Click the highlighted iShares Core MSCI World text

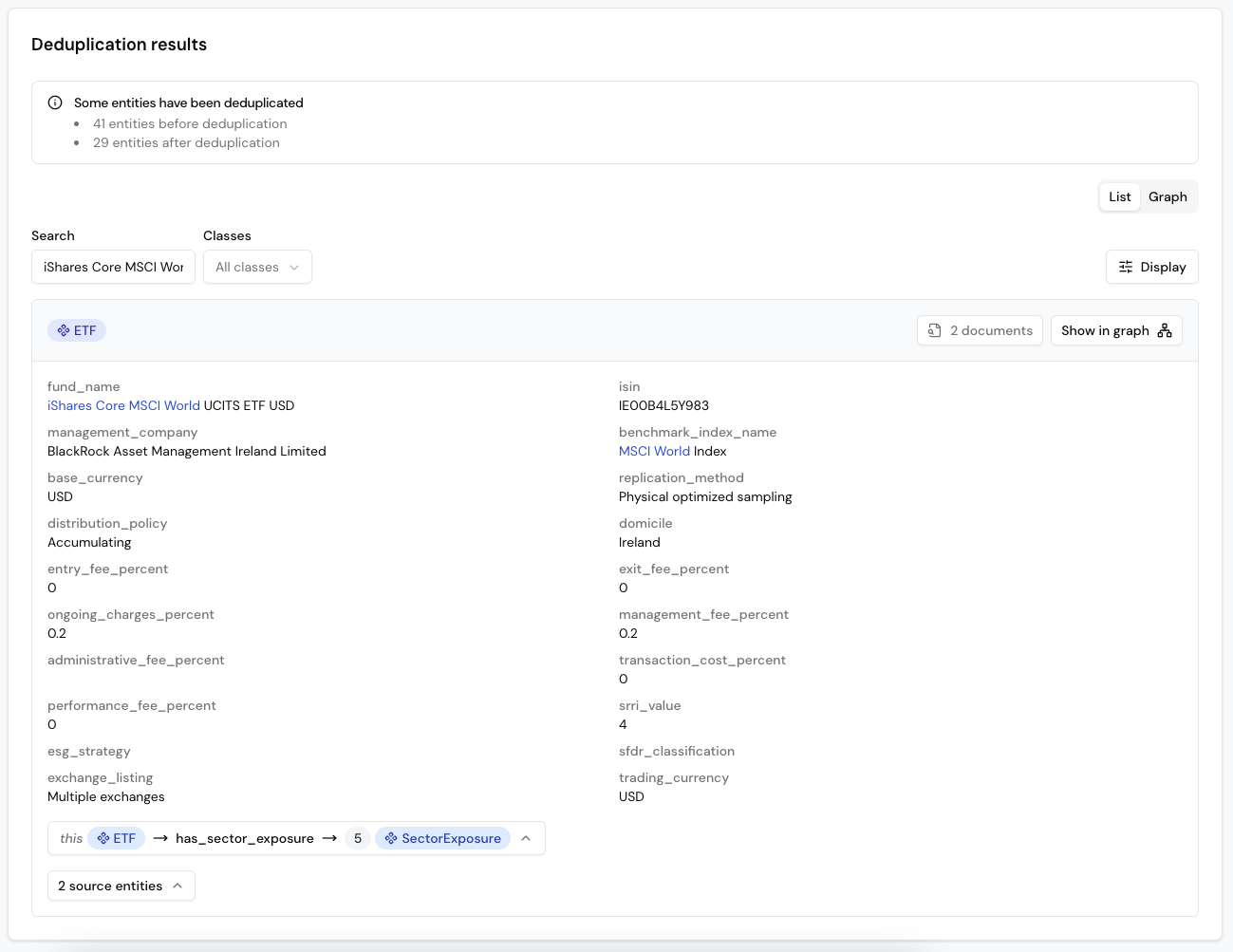click(123, 405)
